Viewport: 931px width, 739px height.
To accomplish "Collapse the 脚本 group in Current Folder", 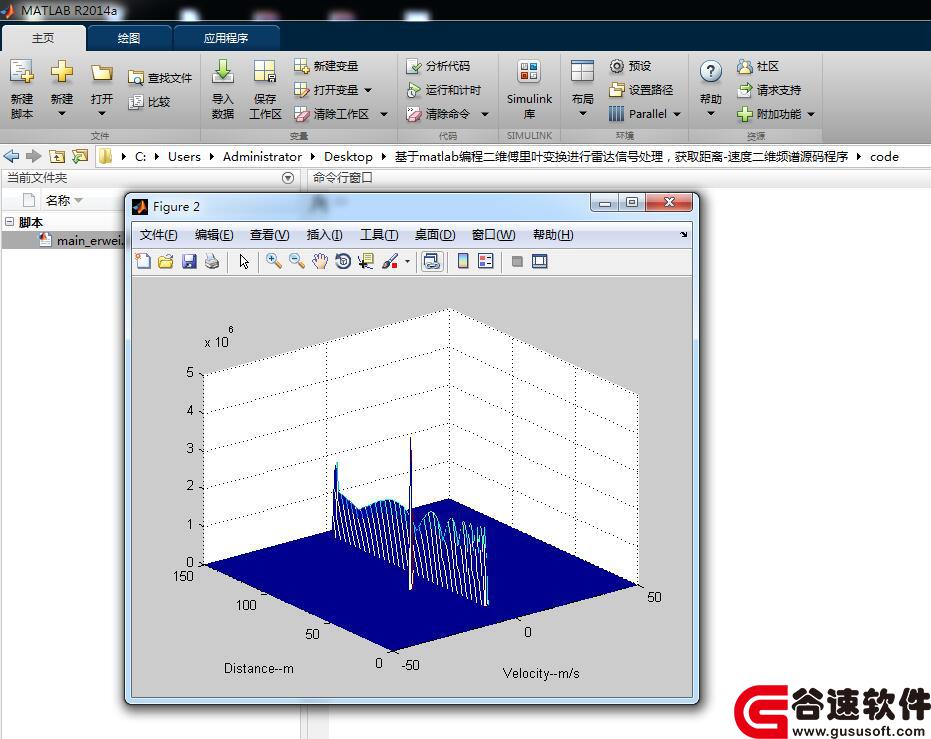I will point(10,222).
